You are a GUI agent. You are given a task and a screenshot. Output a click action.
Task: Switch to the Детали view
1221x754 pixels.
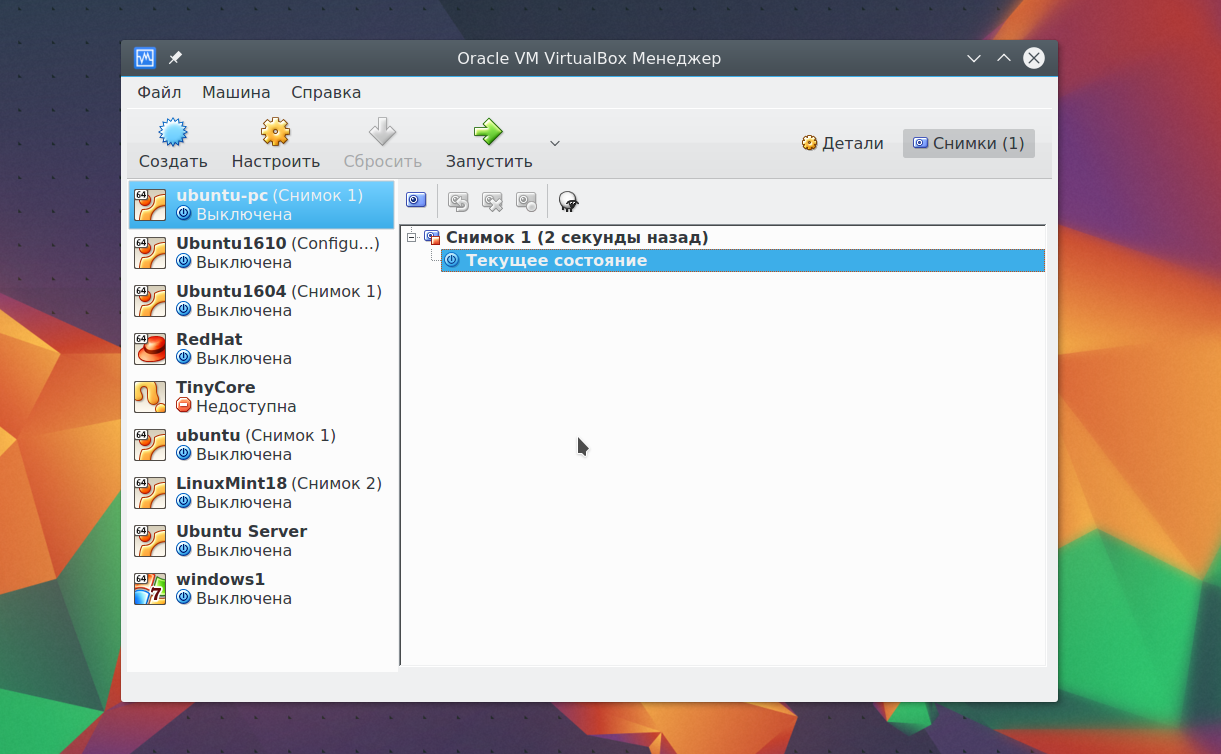(x=842, y=143)
